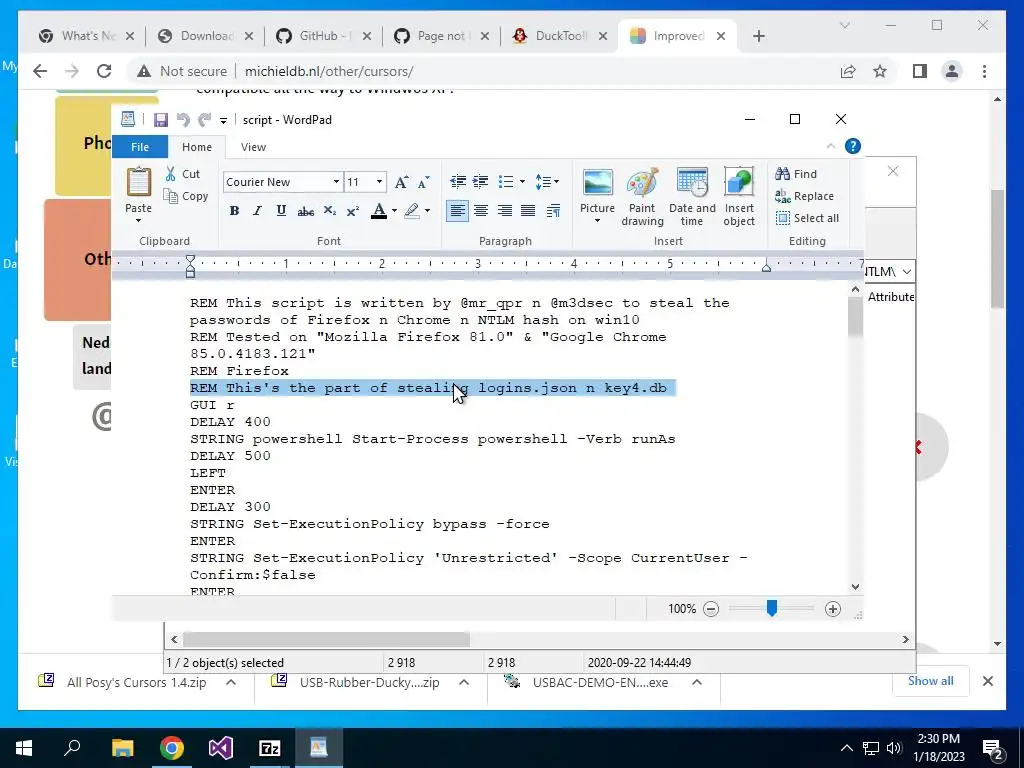Open the highlight color dropdown arrow
The width and height of the screenshot is (1024, 768).
pyautogui.click(x=427, y=210)
